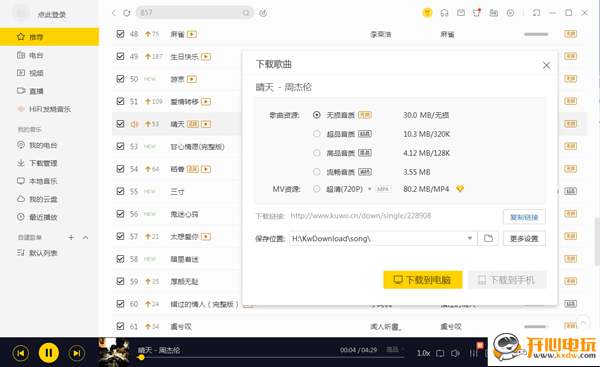
Task: Open the 推荐 sidebar item
Action: (49, 37)
